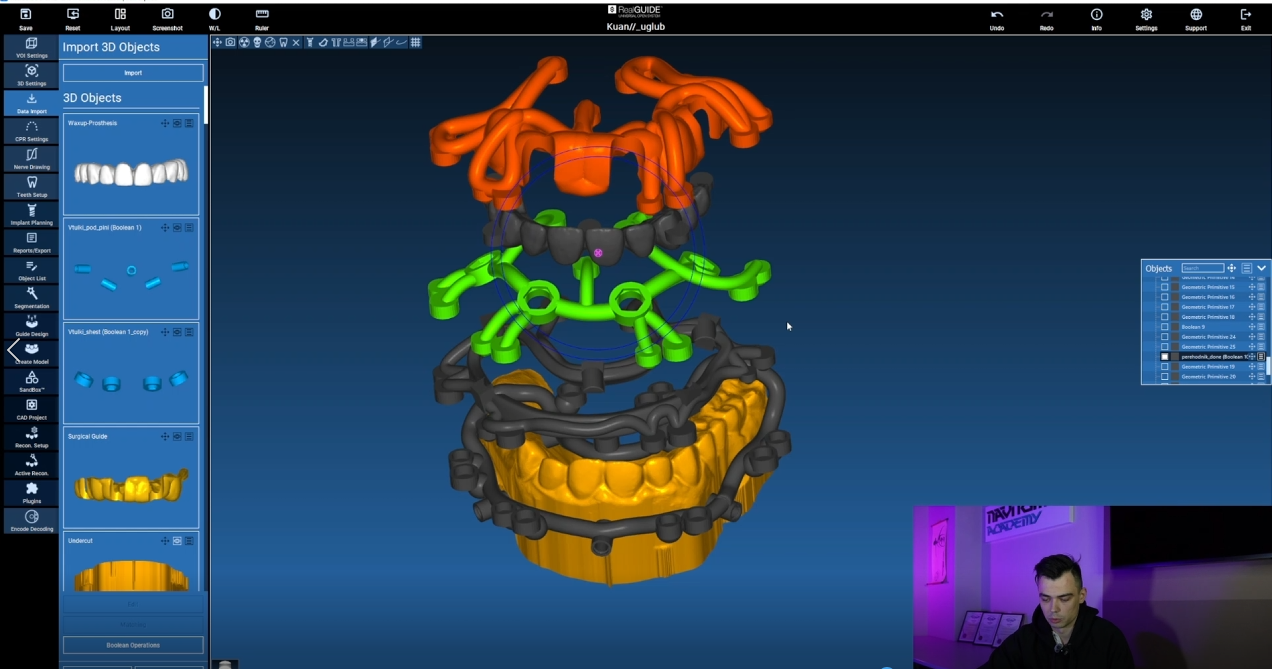The height and width of the screenshot is (669, 1272).
Task: Open Object List in the sidebar
Action: [31, 270]
